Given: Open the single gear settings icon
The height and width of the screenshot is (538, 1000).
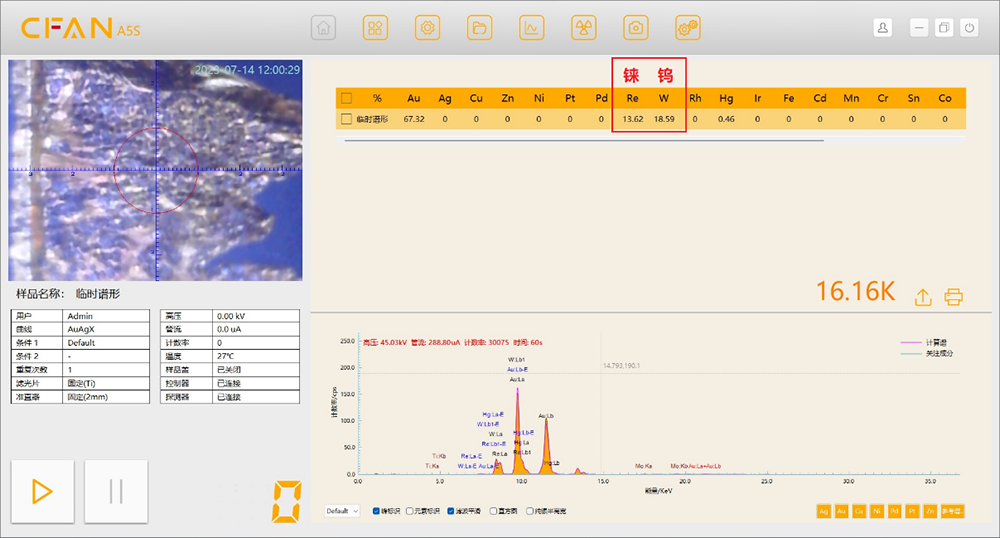Looking at the screenshot, I should coord(427,28).
